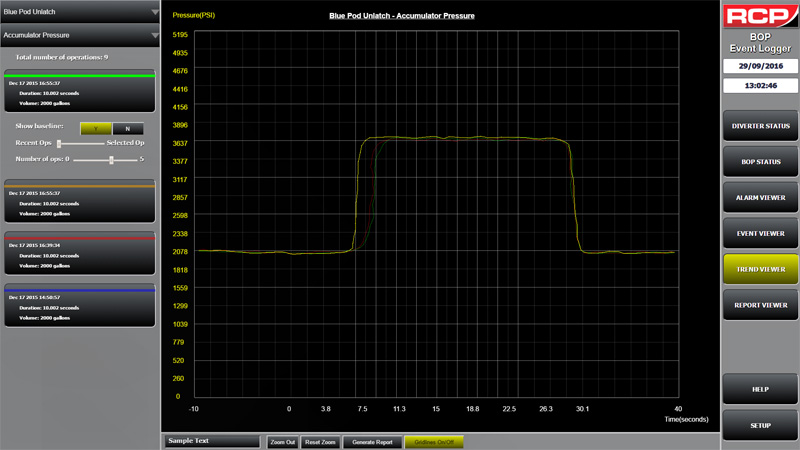
Task: Open Diverter Status view
Action: click(x=760, y=126)
